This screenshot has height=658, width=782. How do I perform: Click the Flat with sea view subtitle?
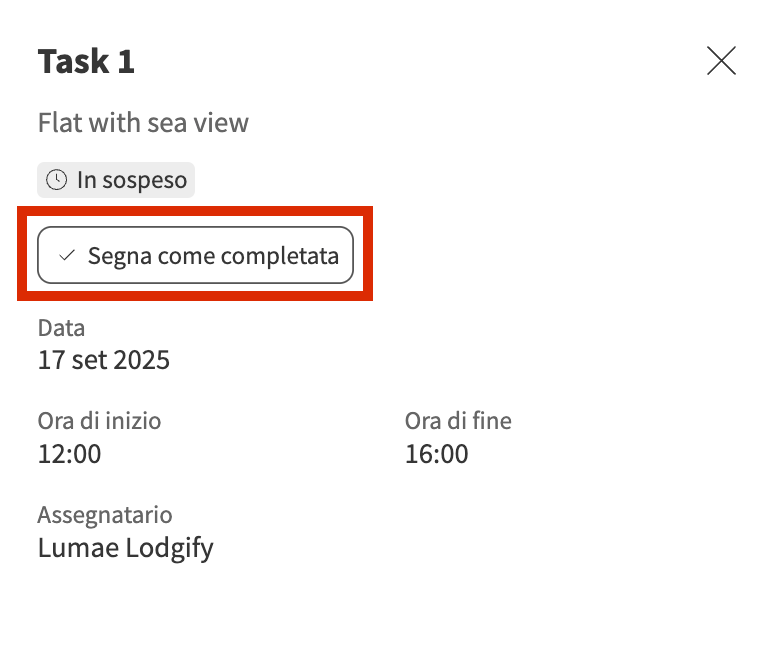tap(143, 123)
